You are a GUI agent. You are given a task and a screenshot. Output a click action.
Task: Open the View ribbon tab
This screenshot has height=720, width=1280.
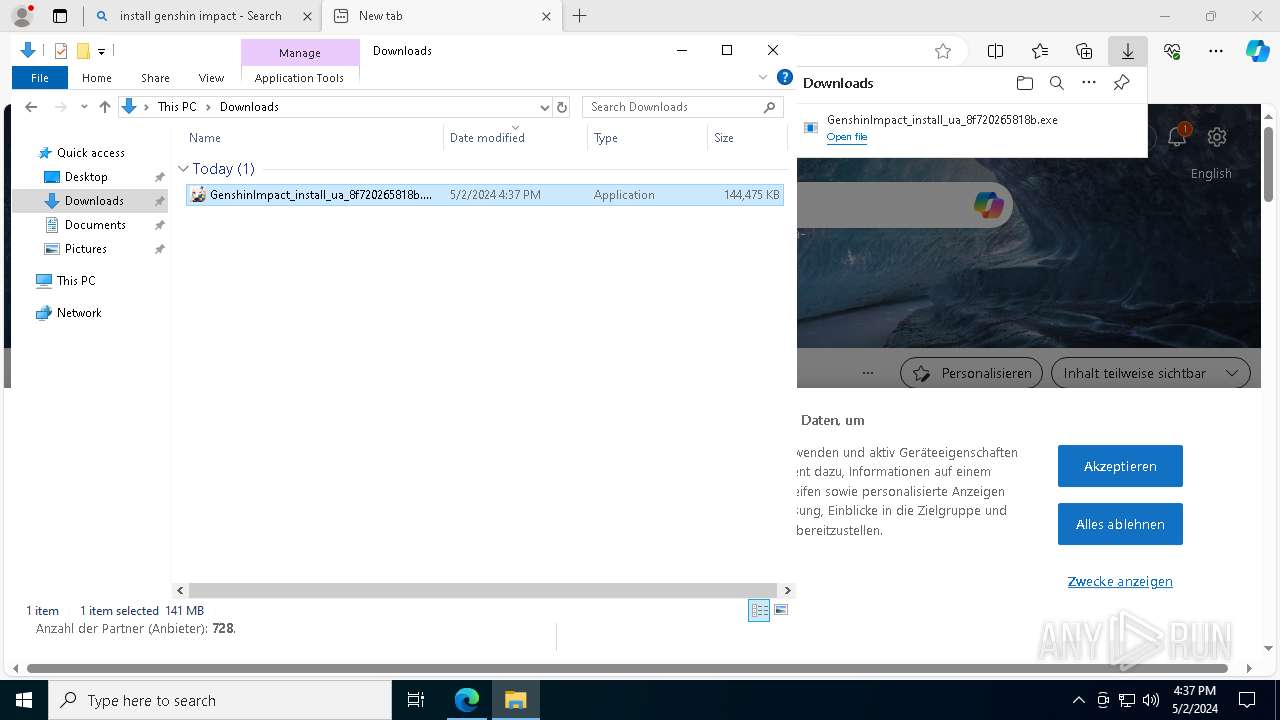(x=211, y=77)
